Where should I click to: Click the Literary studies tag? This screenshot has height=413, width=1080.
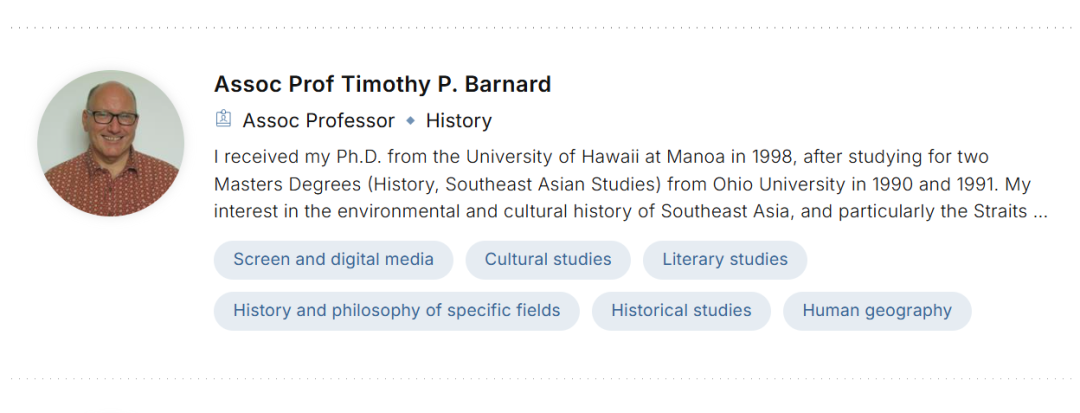tap(724, 260)
